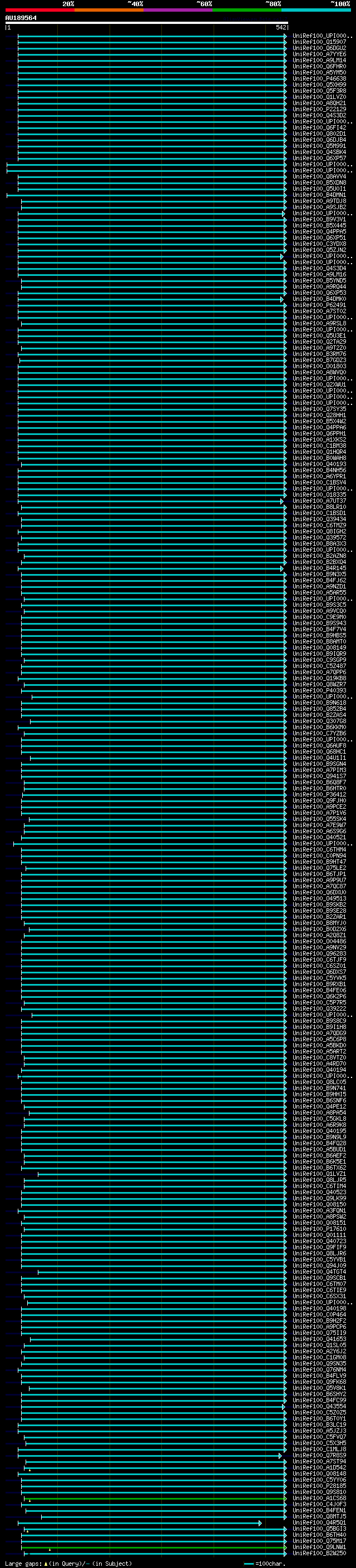The width and height of the screenshot is (356, 1568).
Task: Select hit label UniRef100_Q1LVZ0
Action: [x=319, y=97]
